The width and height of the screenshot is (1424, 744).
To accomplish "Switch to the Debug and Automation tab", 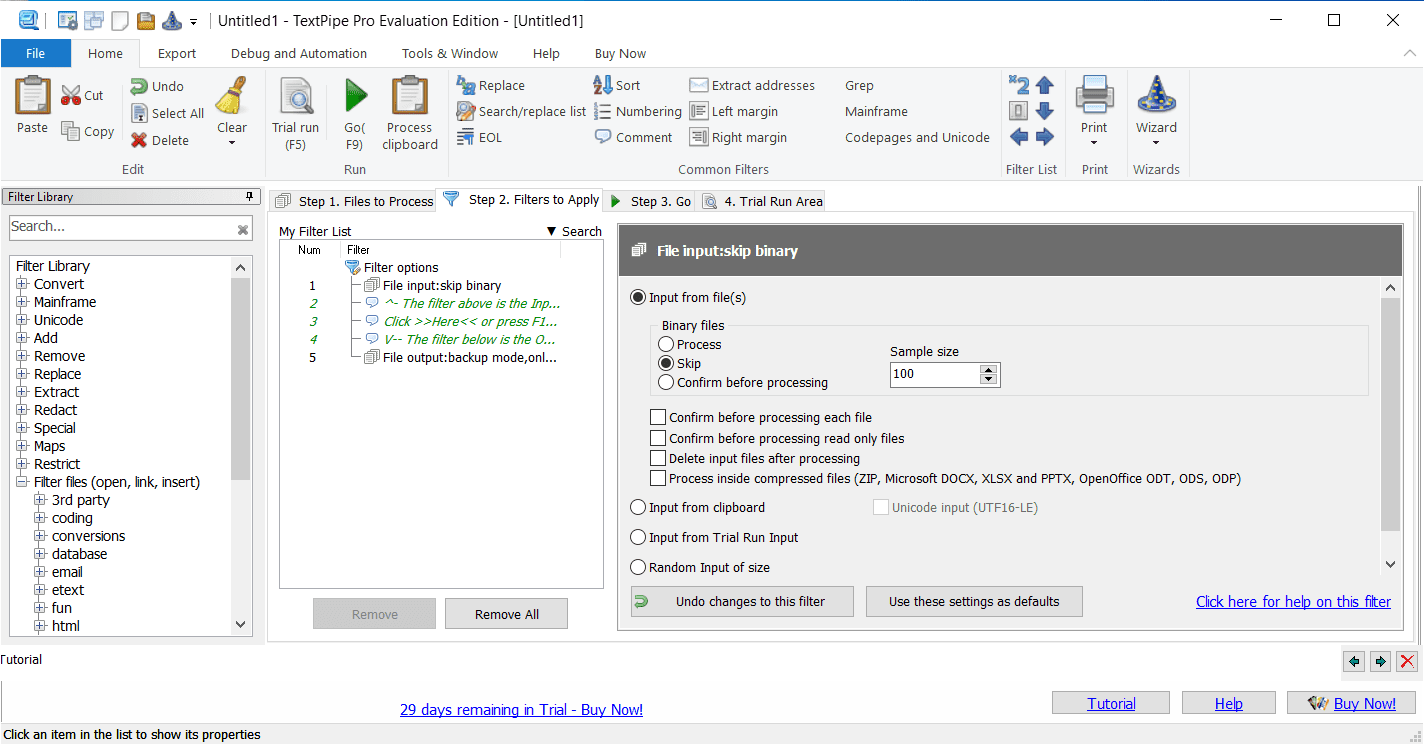I will click(299, 53).
